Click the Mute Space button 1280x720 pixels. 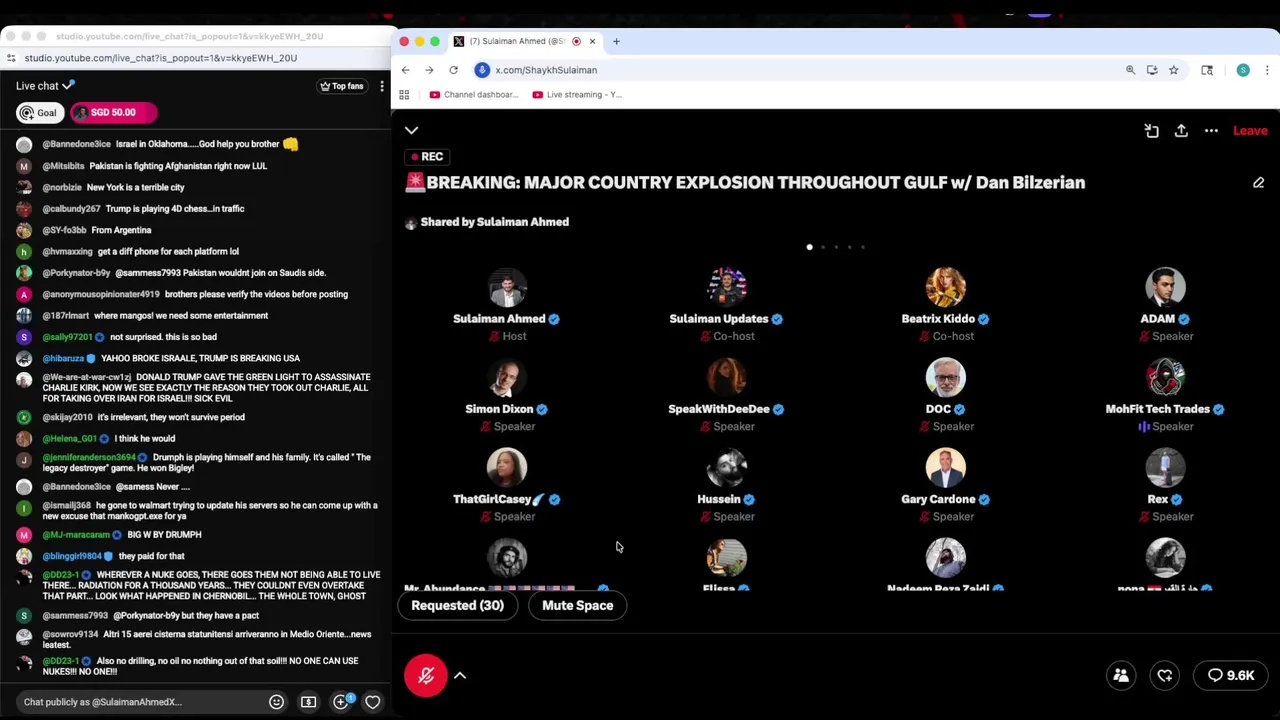577,605
